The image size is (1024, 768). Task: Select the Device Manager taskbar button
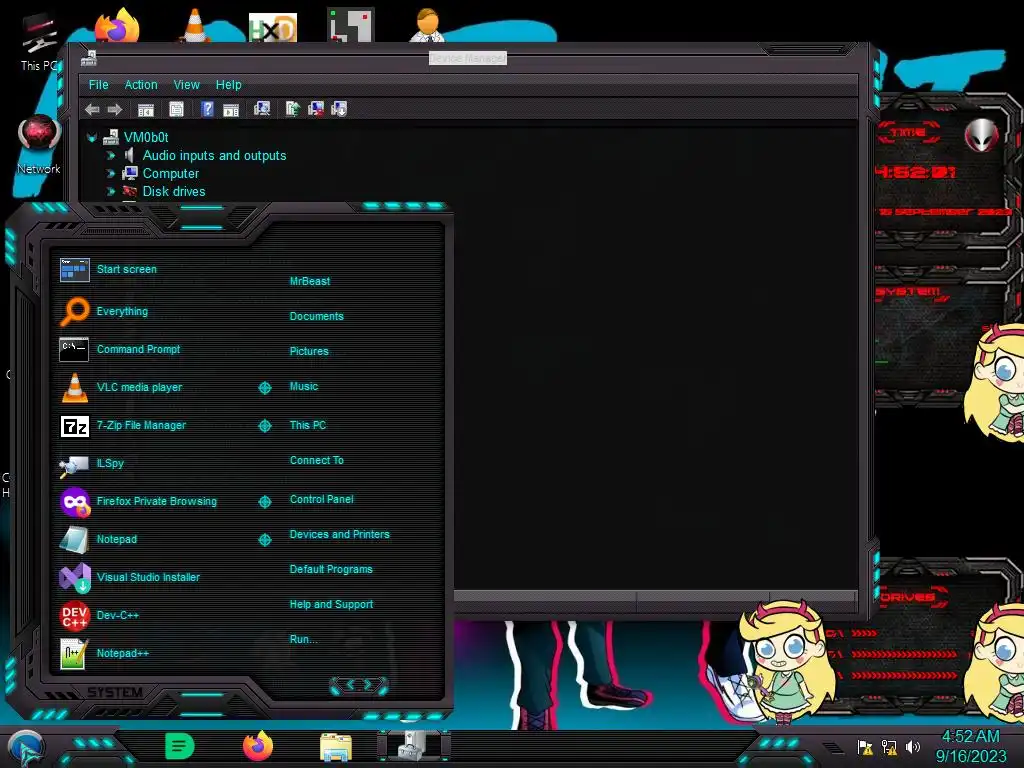pyautogui.click(x=414, y=746)
